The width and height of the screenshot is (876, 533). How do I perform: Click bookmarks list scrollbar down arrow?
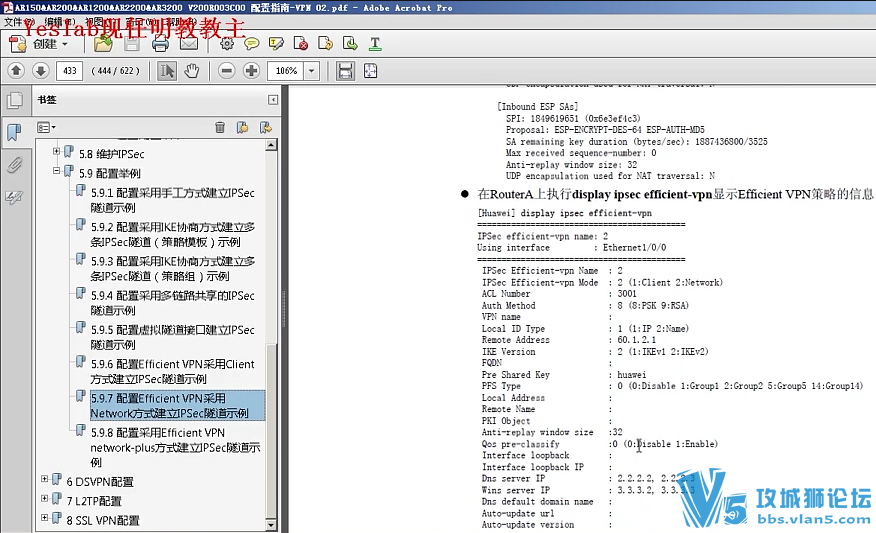271,525
